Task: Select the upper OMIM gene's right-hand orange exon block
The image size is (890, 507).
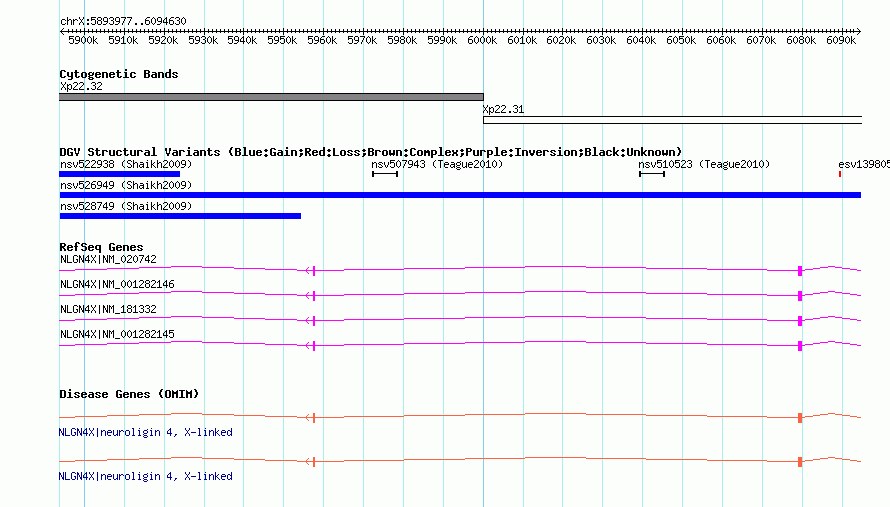Action: pyautogui.click(x=800, y=418)
